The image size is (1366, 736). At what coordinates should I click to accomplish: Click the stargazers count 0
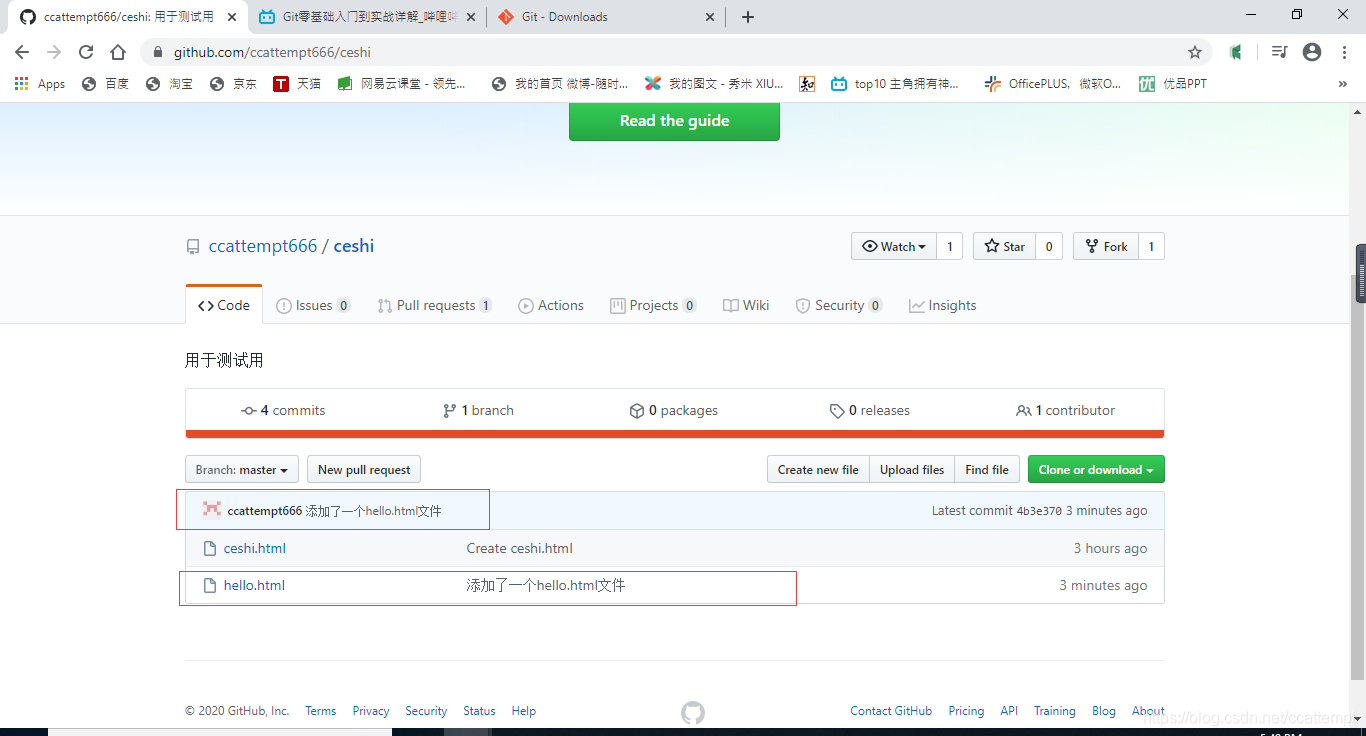tap(1049, 246)
